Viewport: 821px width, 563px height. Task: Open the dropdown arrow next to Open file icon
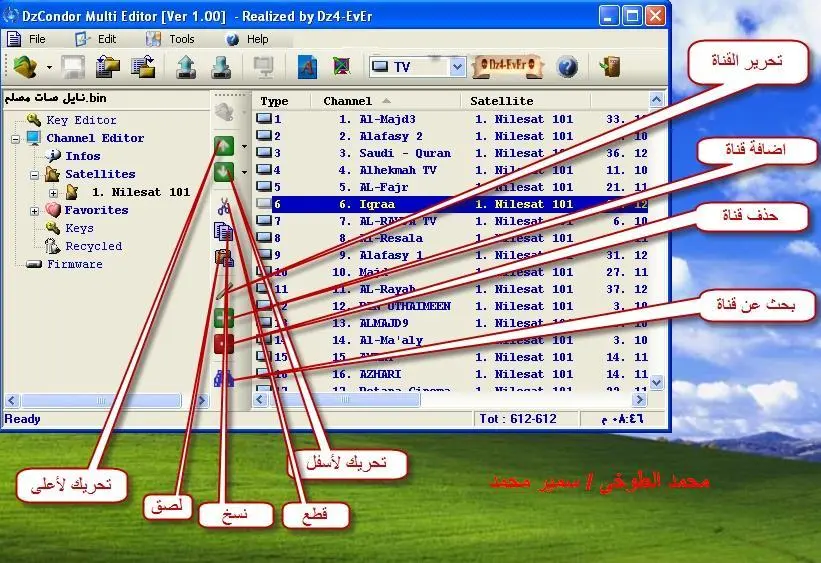pos(49,67)
